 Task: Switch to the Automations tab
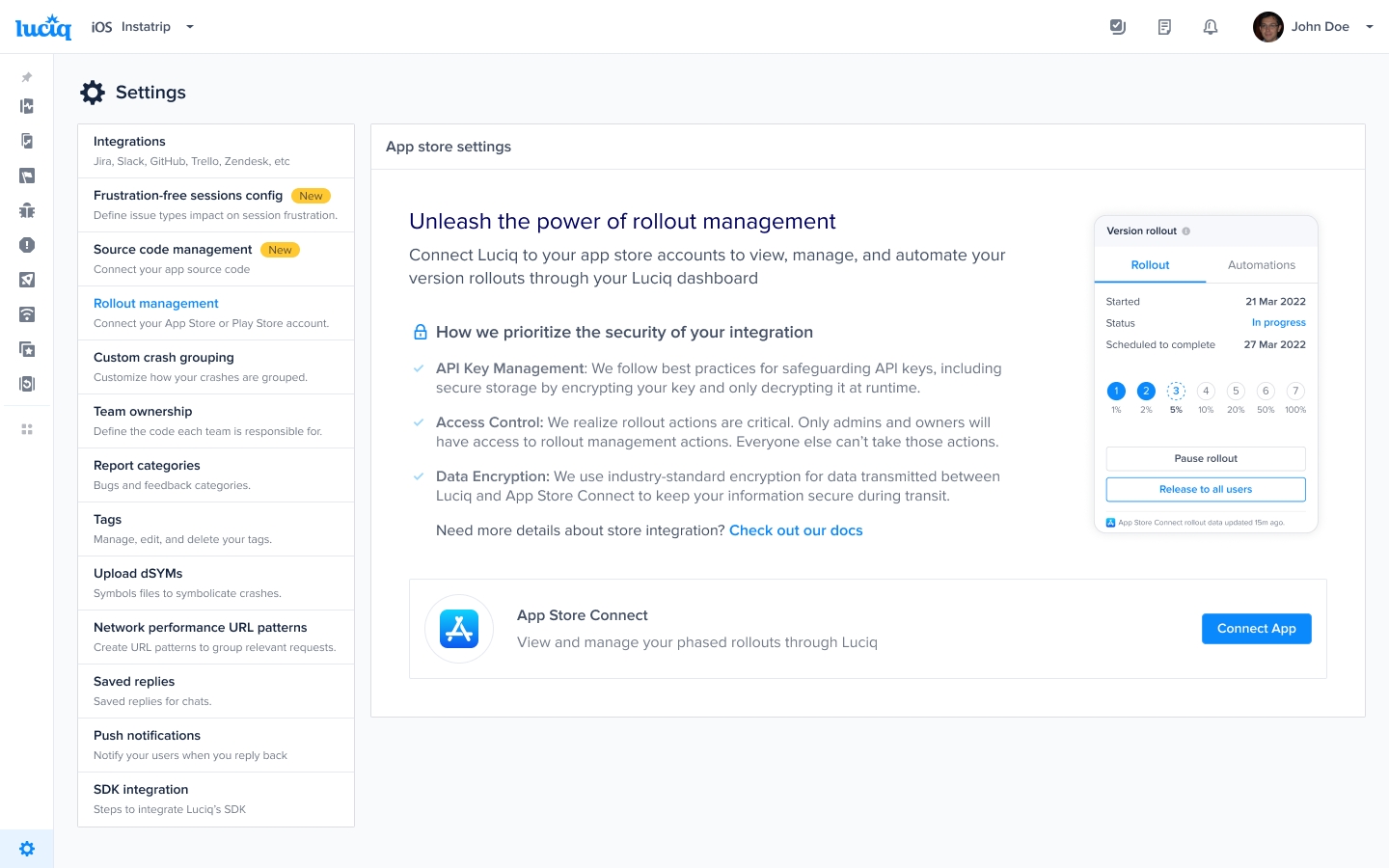[1261, 265]
